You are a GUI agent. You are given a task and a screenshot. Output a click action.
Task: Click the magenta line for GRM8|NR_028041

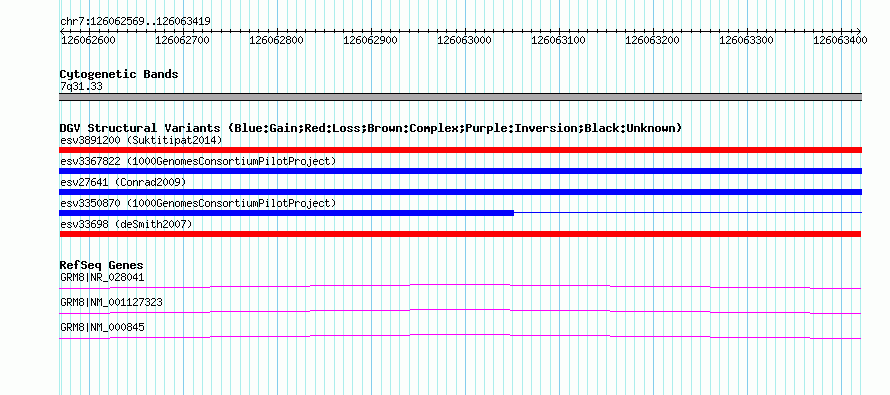(x=460, y=287)
